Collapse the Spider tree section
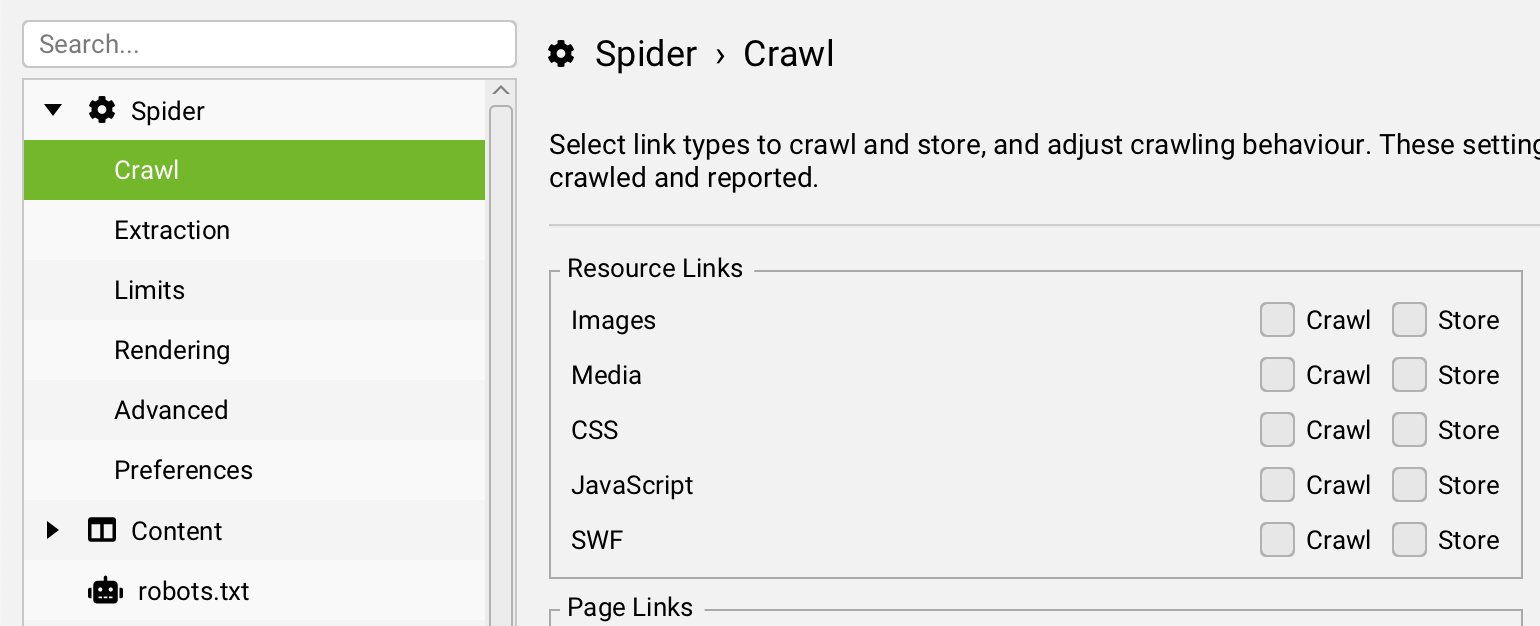Viewport: 1540px width, 626px height. [53, 110]
